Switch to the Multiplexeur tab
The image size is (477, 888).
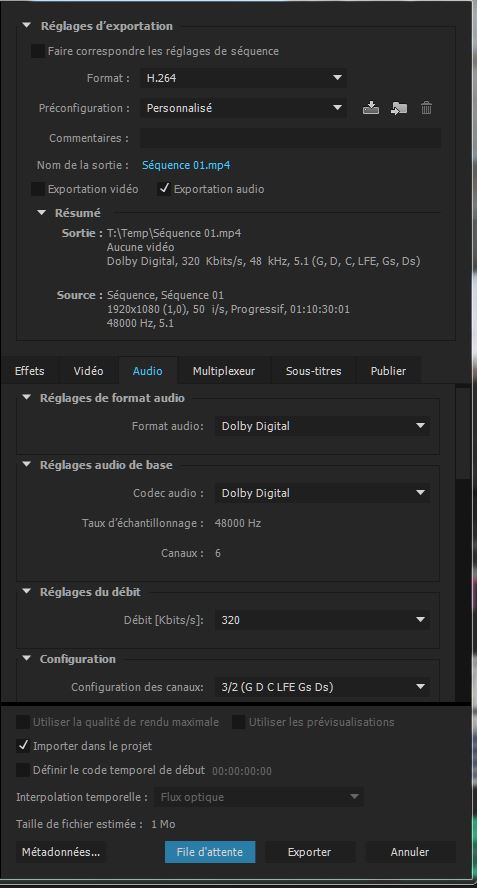point(224,372)
